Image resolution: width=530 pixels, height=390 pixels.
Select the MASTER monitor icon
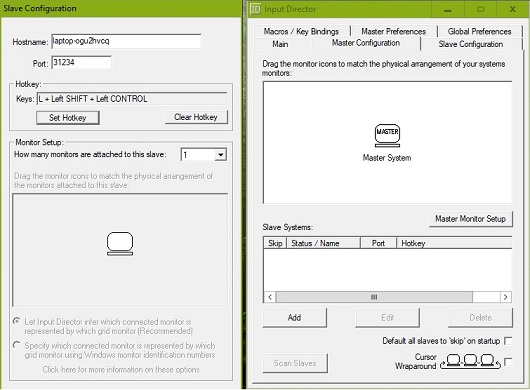point(387,136)
